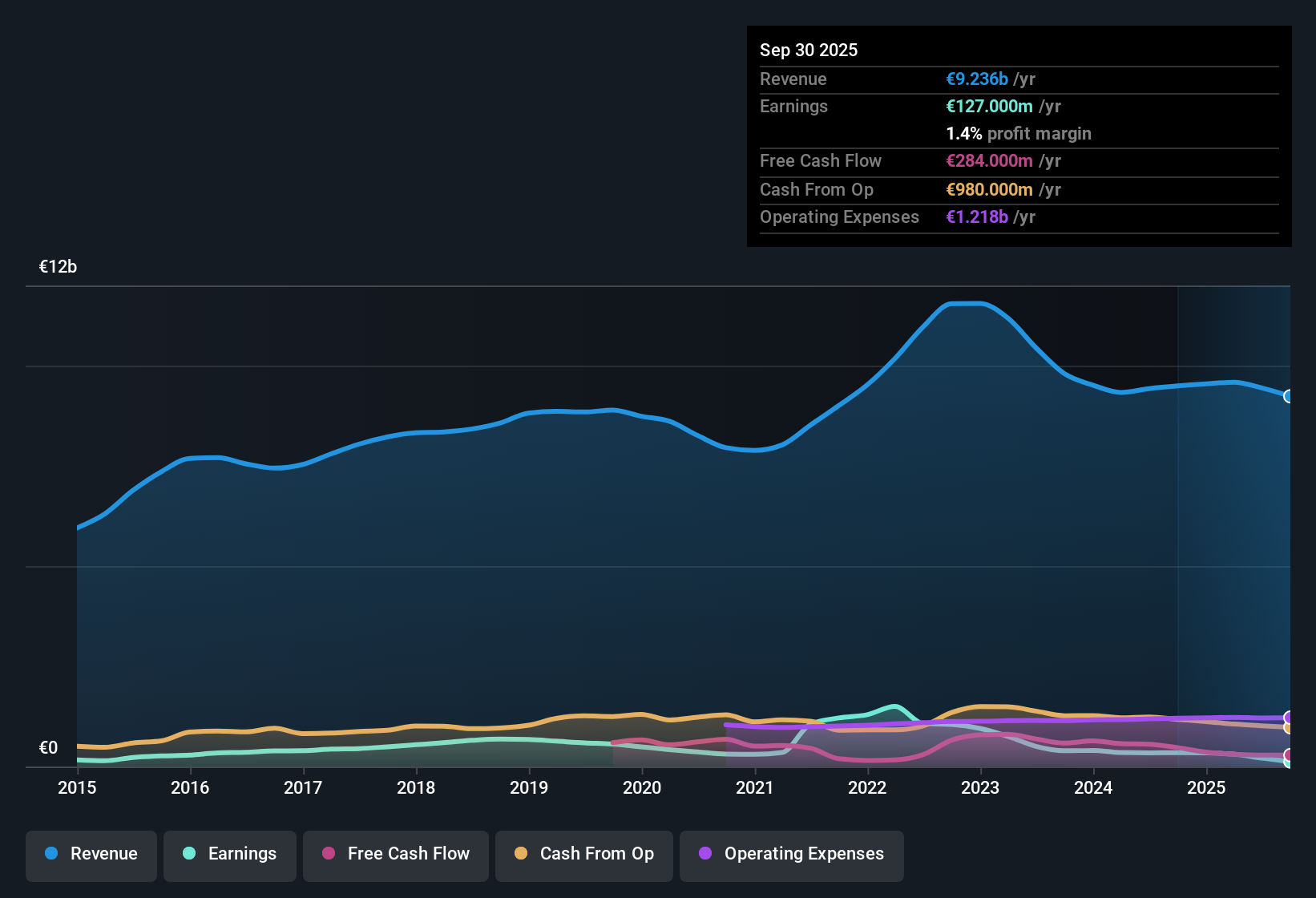
Task: Click the Cash From Op legend button
Action: [x=583, y=855]
